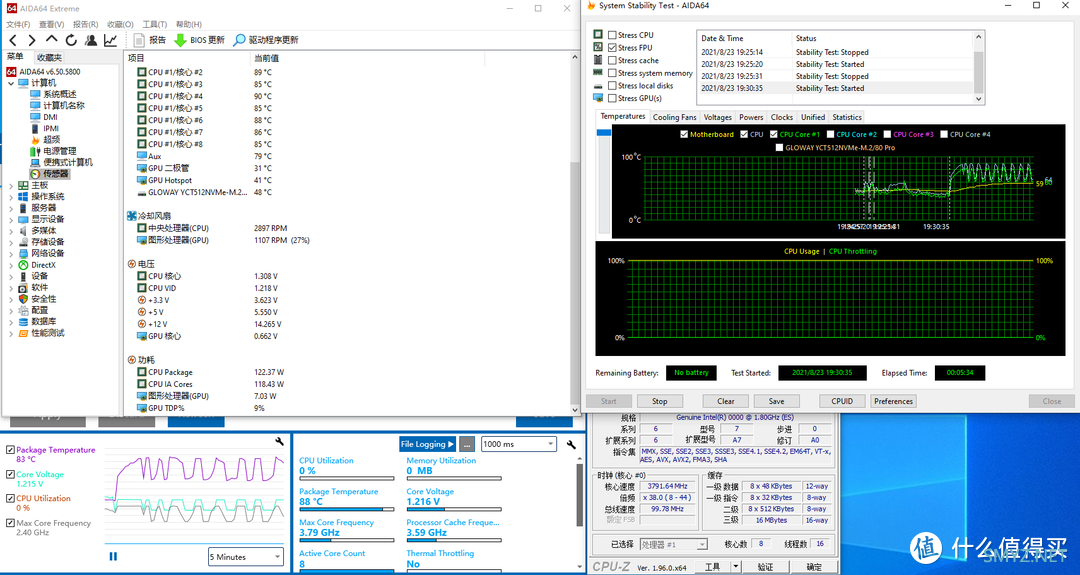
Task: Expand the 操作系统 tree node
Action: [10, 197]
